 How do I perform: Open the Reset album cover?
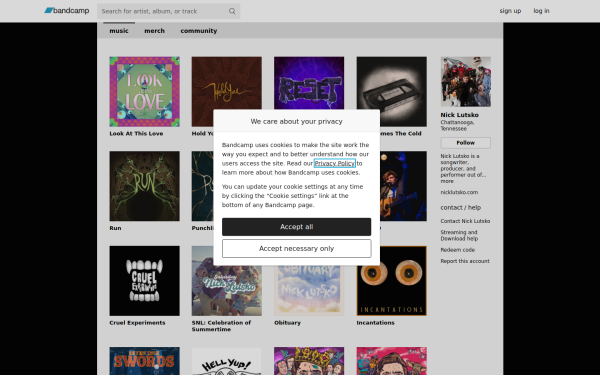[x=309, y=83]
